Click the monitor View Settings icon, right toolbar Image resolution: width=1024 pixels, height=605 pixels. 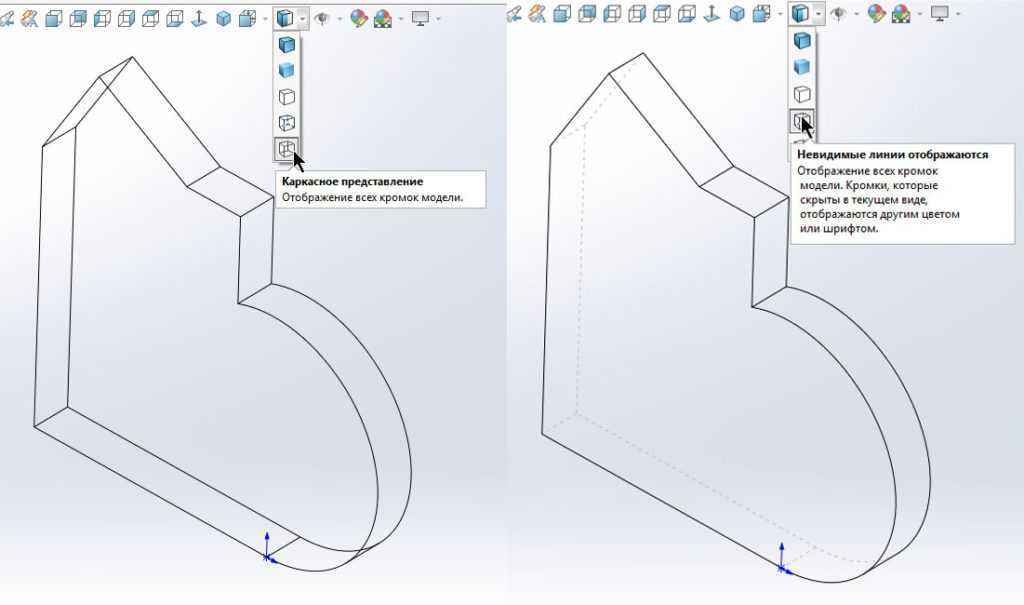[x=939, y=14]
